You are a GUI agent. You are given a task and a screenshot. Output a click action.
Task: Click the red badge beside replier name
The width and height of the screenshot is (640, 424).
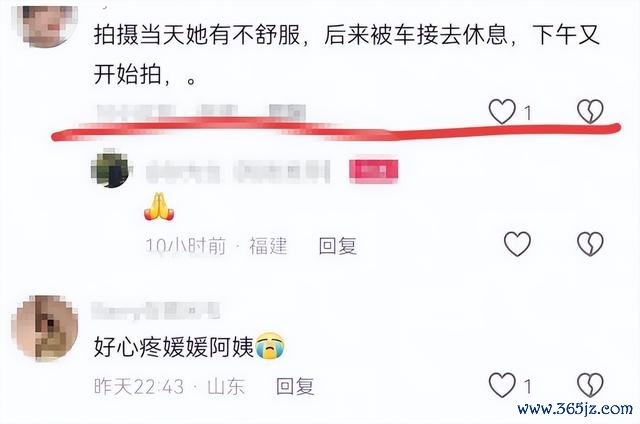click(x=373, y=171)
